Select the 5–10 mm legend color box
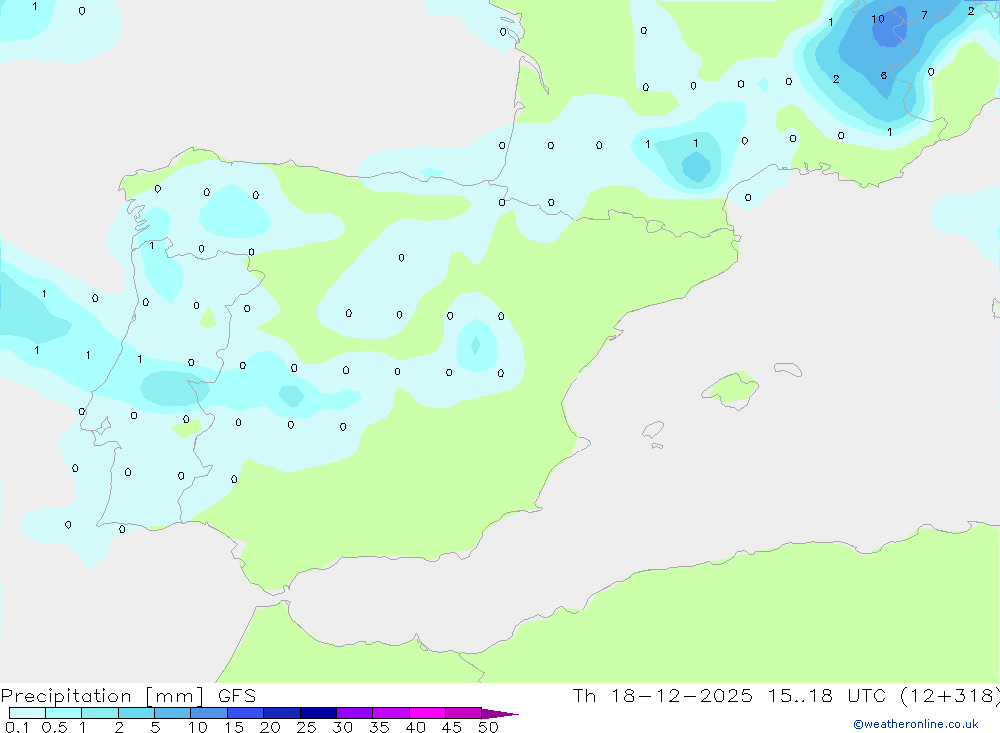1000x733 pixels. coord(173,713)
